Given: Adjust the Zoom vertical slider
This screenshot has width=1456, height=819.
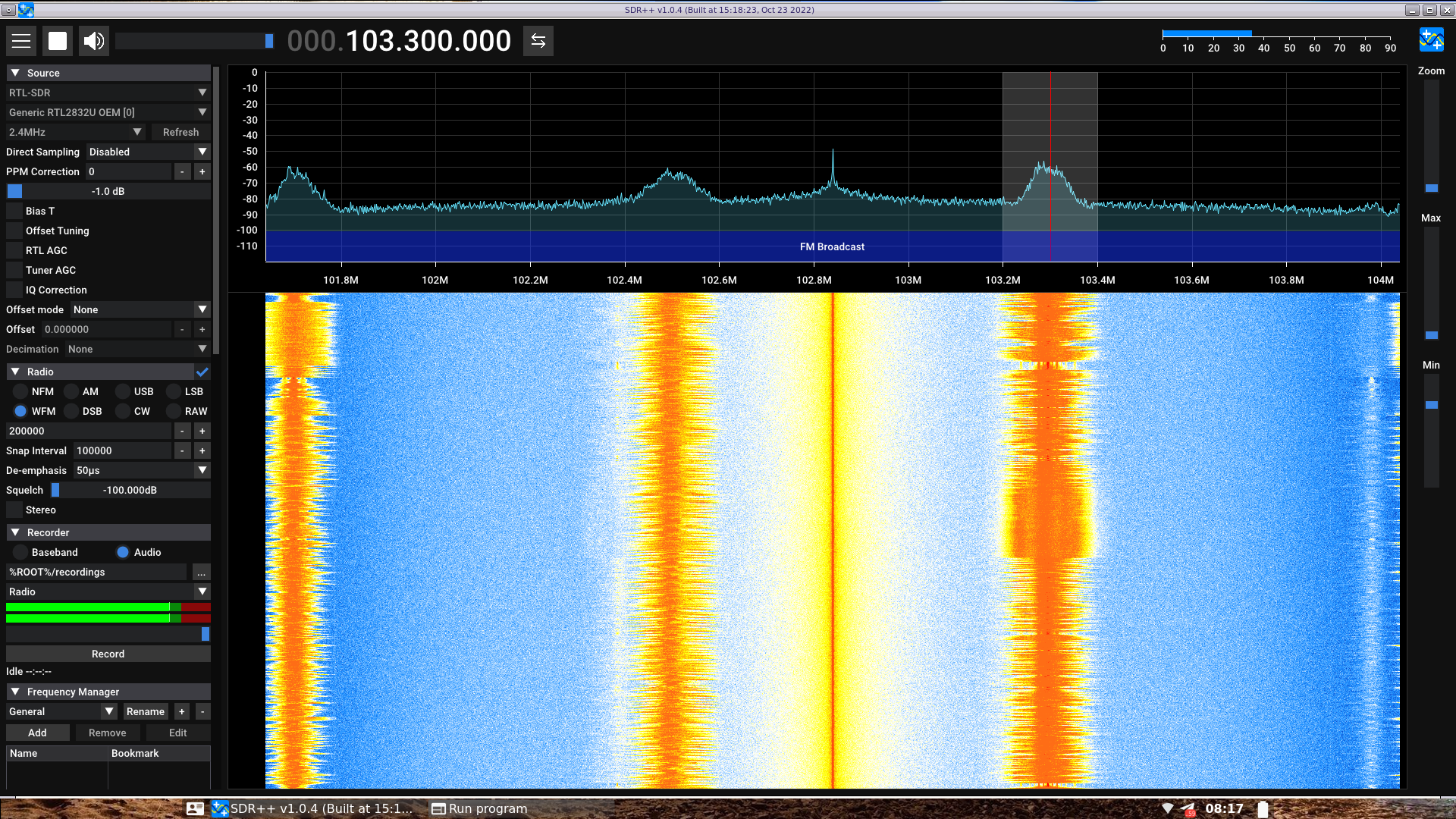Looking at the screenshot, I should point(1432,138).
